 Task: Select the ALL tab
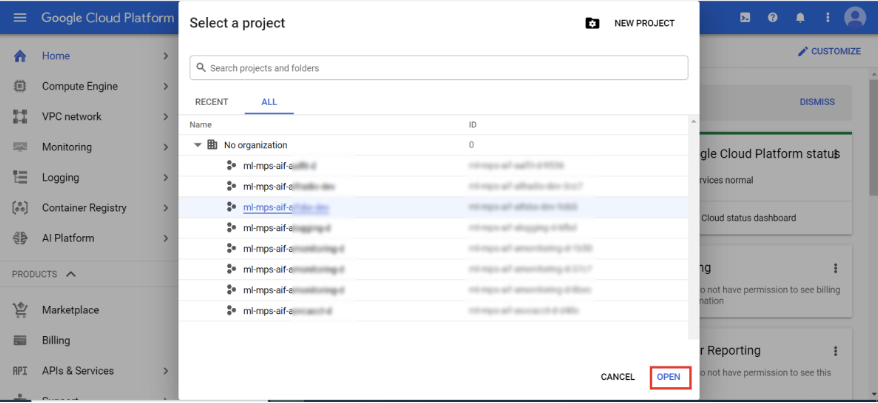[x=269, y=102]
